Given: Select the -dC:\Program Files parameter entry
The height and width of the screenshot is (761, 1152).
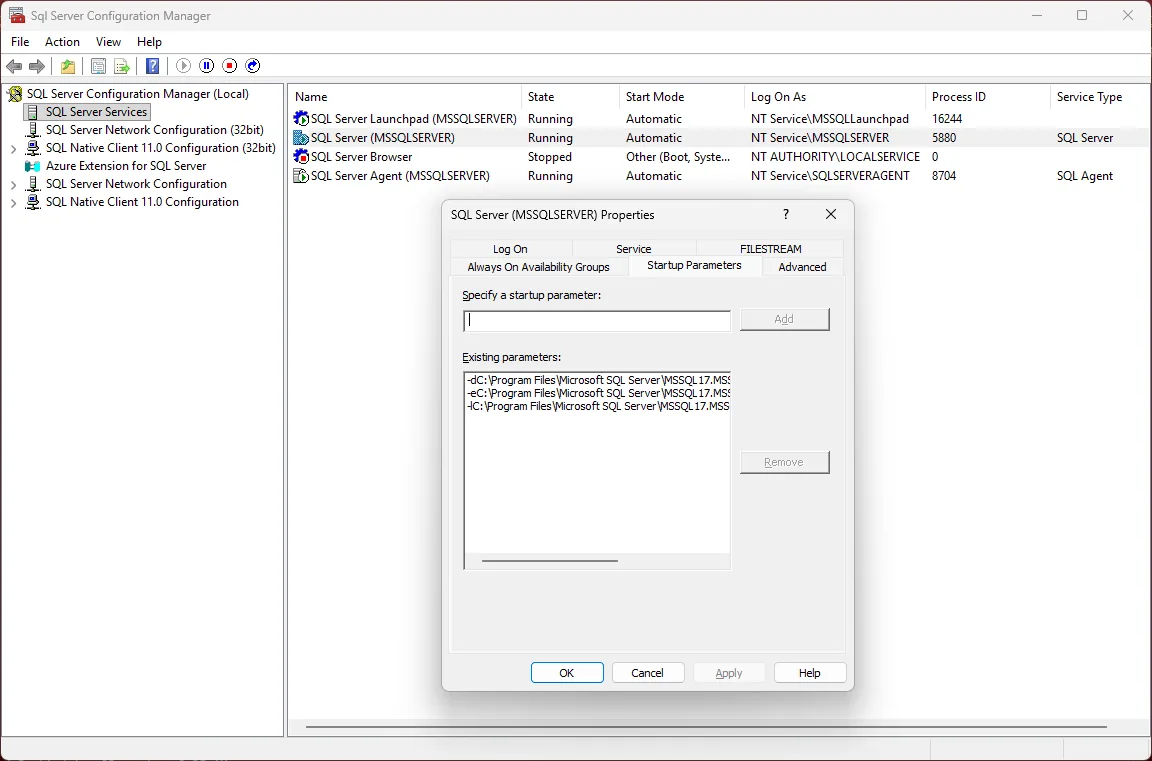Looking at the screenshot, I should (x=597, y=380).
